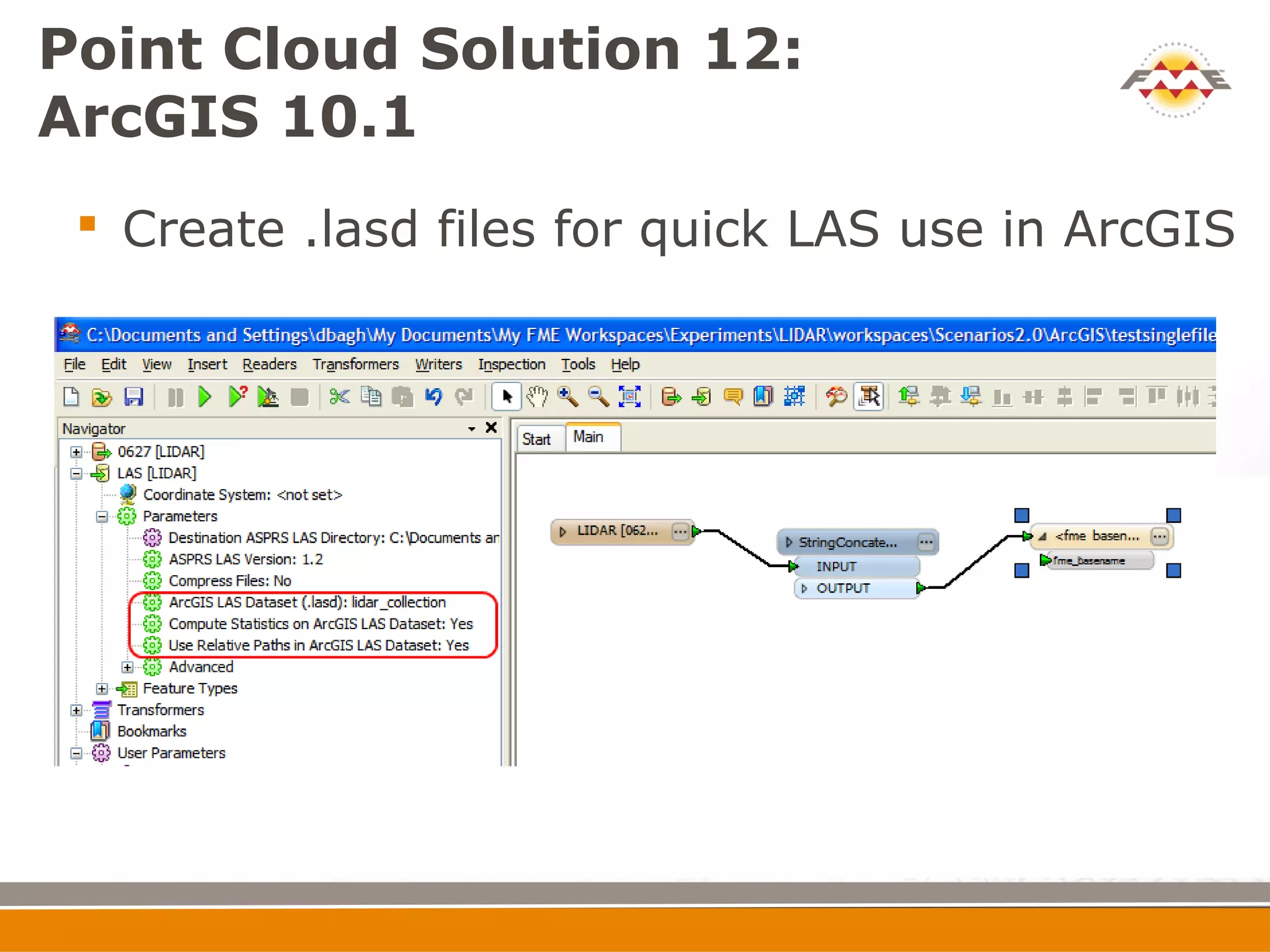Select the arrow pointer tool
The height and width of the screenshot is (952, 1270).
[x=507, y=397]
